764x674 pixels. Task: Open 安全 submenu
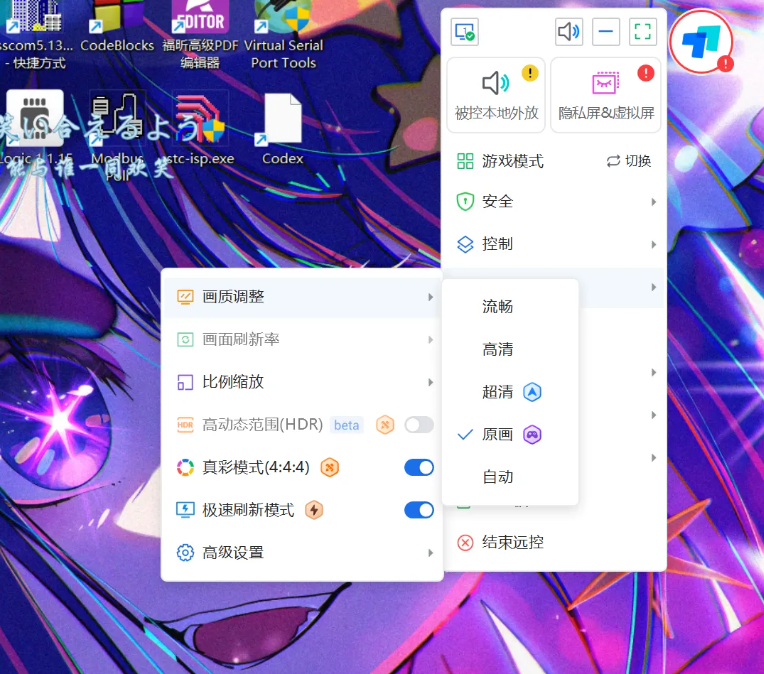[x=554, y=201]
